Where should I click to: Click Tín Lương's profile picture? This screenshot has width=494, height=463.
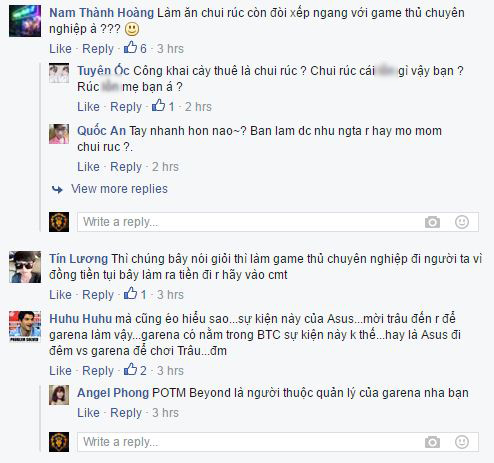click(x=25, y=267)
